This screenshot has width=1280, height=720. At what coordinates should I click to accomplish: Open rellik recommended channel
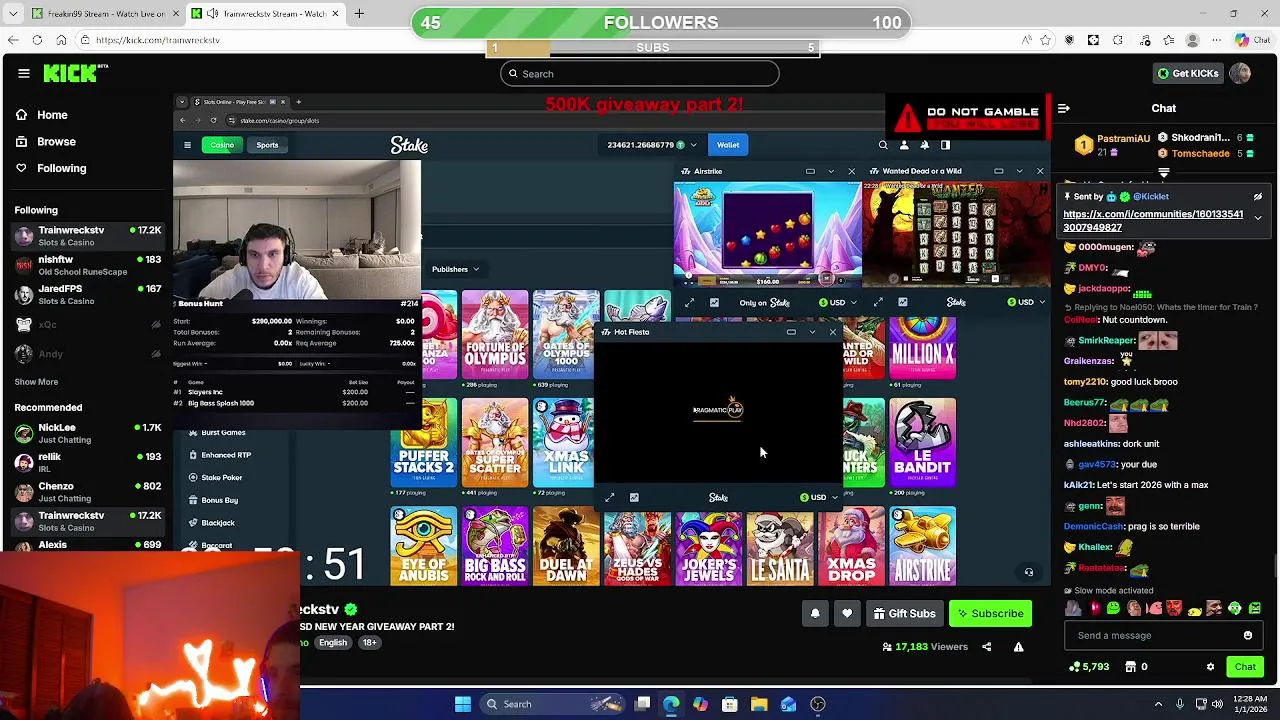click(x=87, y=462)
